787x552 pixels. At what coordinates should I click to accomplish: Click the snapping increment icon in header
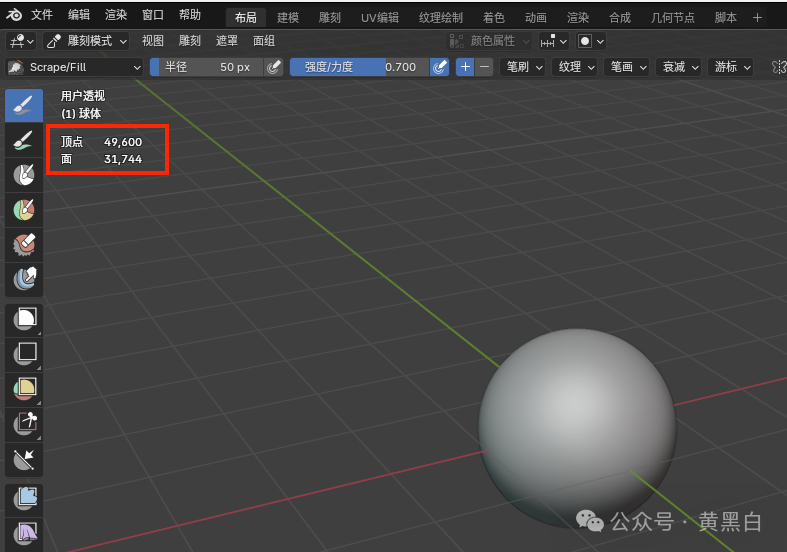pos(548,41)
